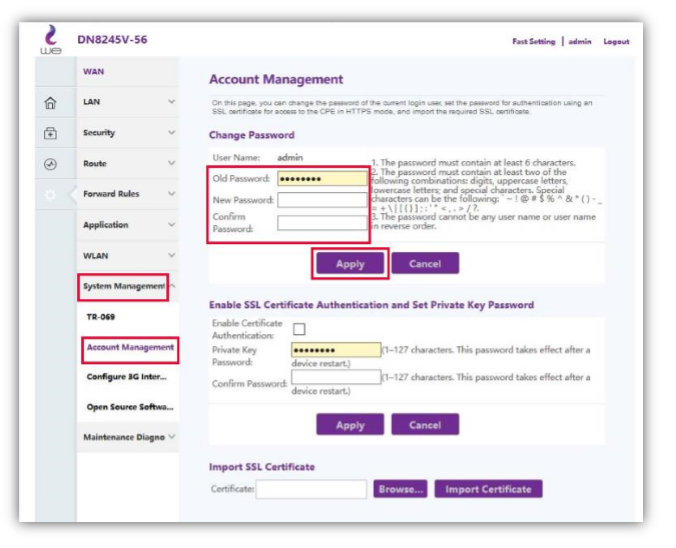Cancel the Change Password form
The width and height of the screenshot is (676, 548).
click(x=425, y=263)
